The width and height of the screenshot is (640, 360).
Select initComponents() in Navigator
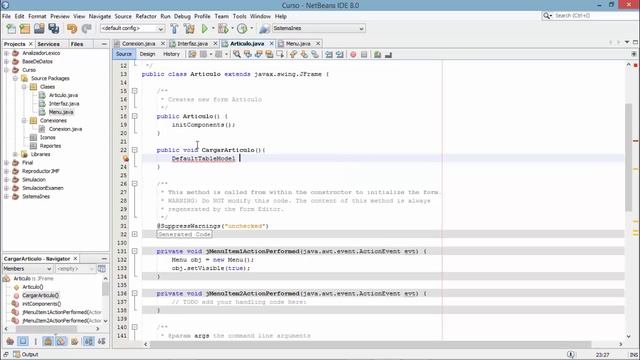tap(41, 304)
